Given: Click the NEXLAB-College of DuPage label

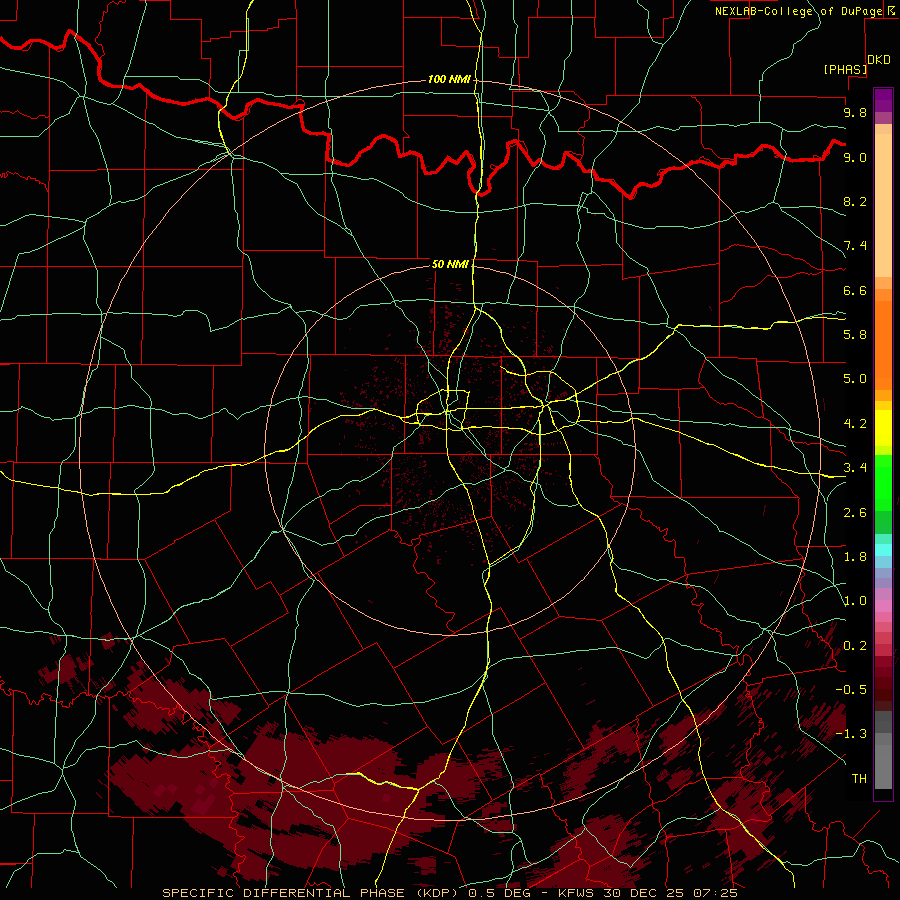Looking at the screenshot, I should (x=798, y=11).
